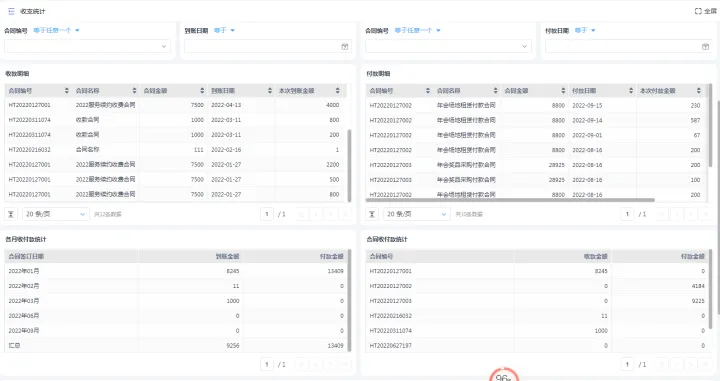Open calendar icon in 付款日期 field
Image resolution: width=720 pixels, height=381 pixels.
706,46
